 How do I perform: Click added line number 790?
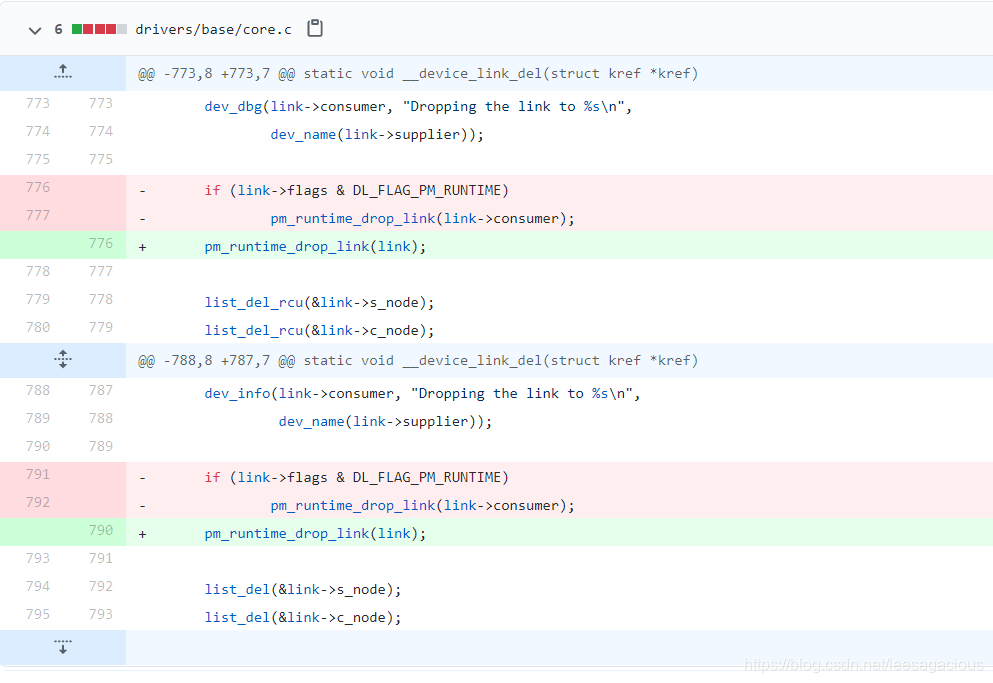pos(101,530)
